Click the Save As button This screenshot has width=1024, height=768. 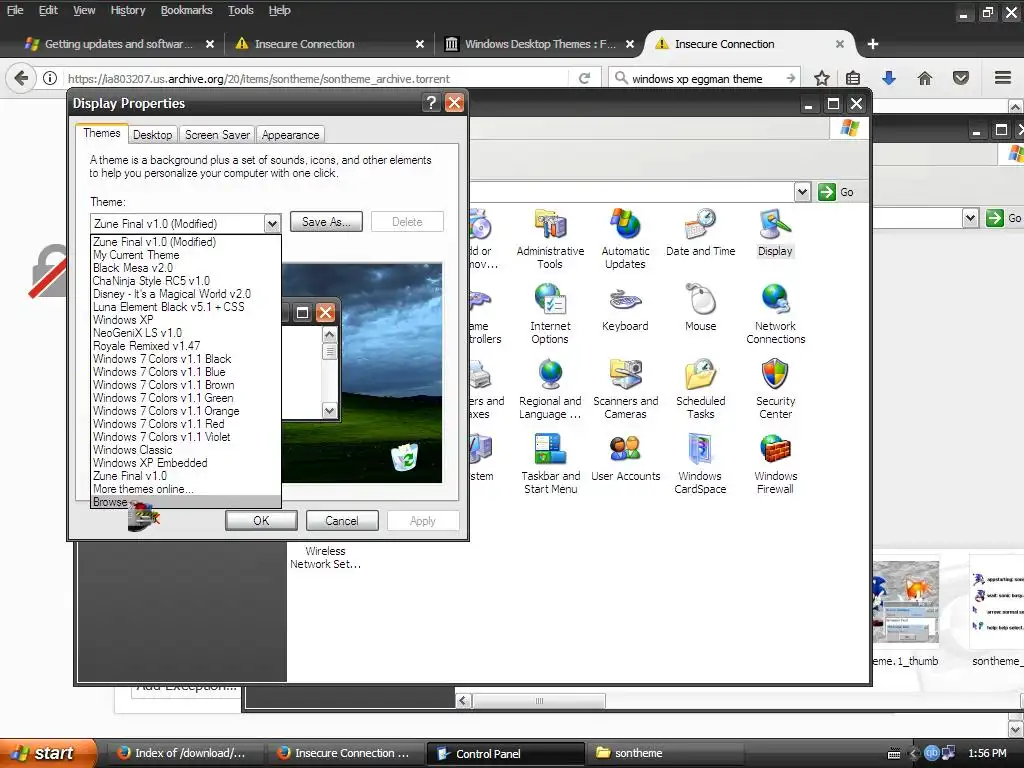point(326,222)
